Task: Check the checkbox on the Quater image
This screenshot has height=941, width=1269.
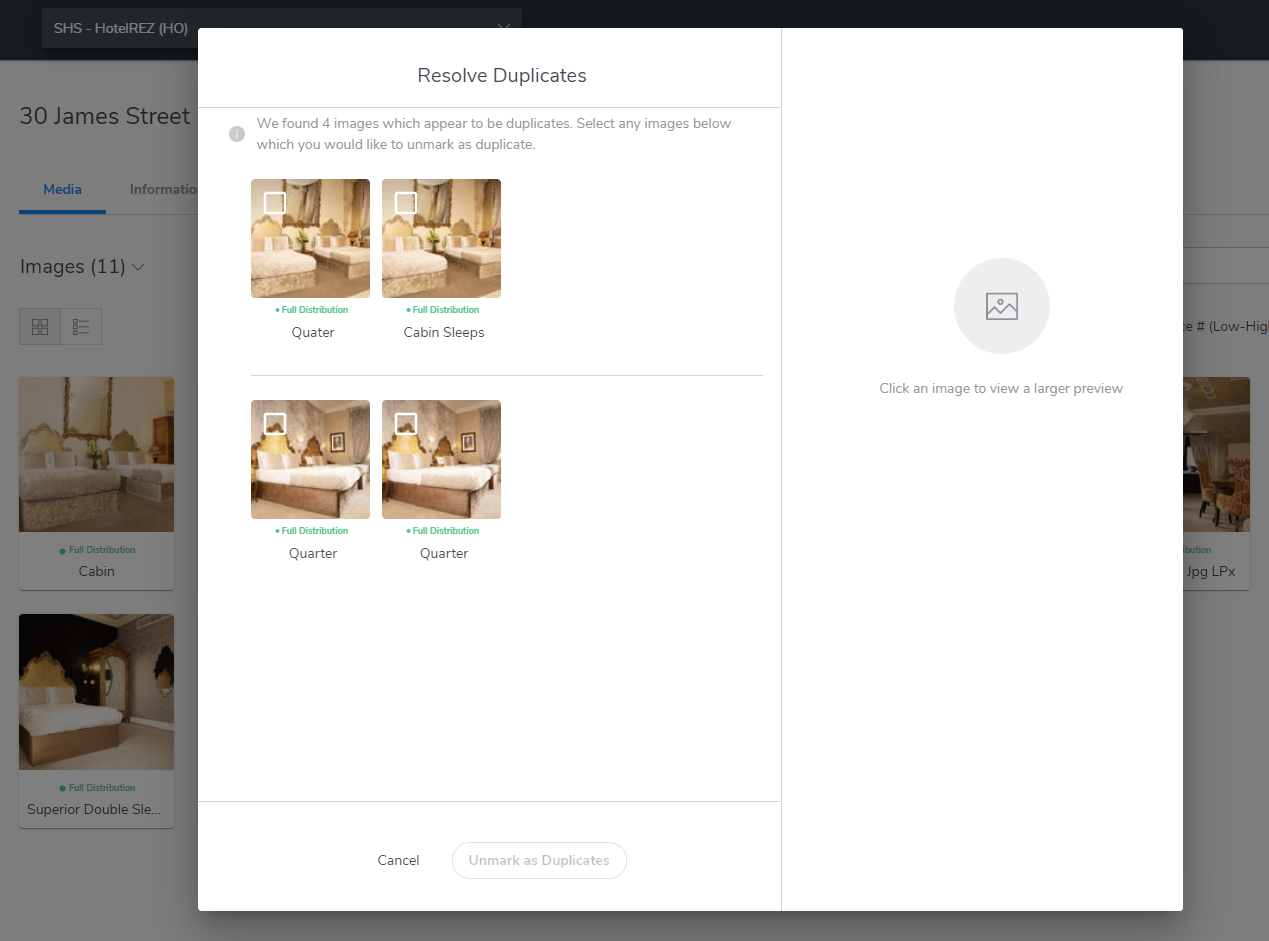Action: click(275, 203)
